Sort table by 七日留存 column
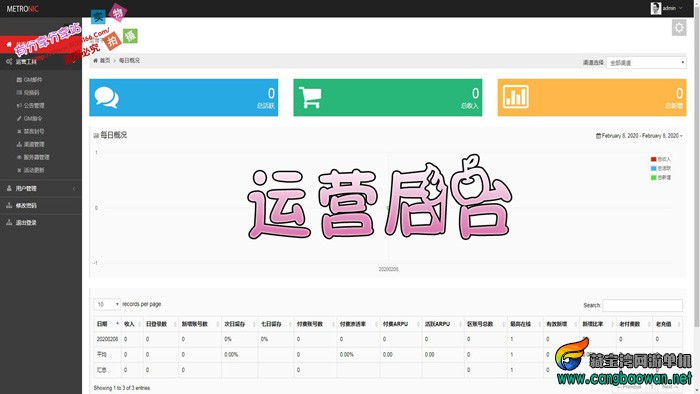This screenshot has height=394, width=700. pos(276,324)
